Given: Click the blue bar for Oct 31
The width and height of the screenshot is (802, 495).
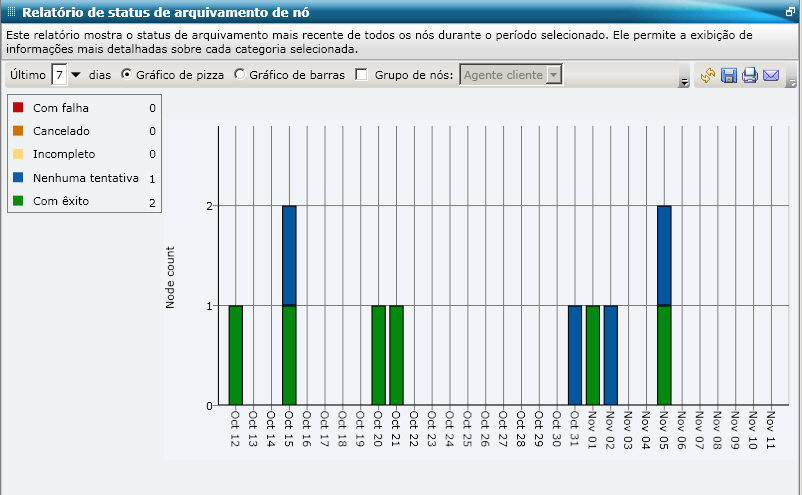Looking at the screenshot, I should click(x=575, y=355).
